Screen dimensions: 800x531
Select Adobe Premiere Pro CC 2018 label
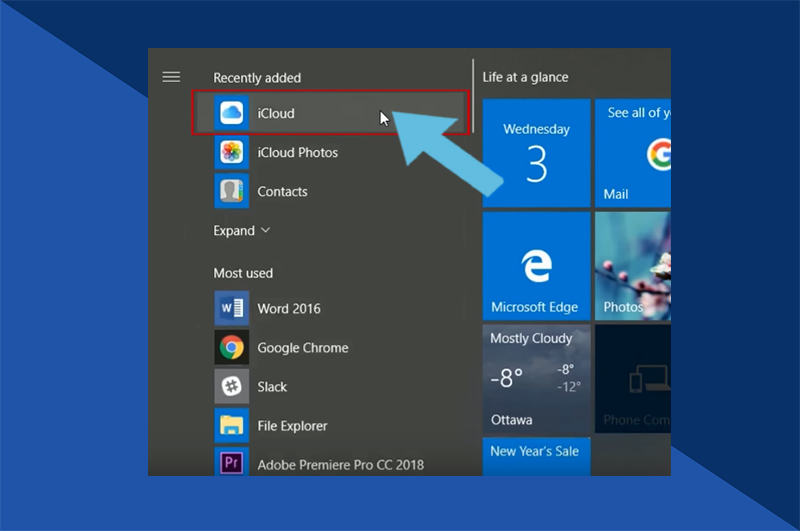[x=340, y=465]
